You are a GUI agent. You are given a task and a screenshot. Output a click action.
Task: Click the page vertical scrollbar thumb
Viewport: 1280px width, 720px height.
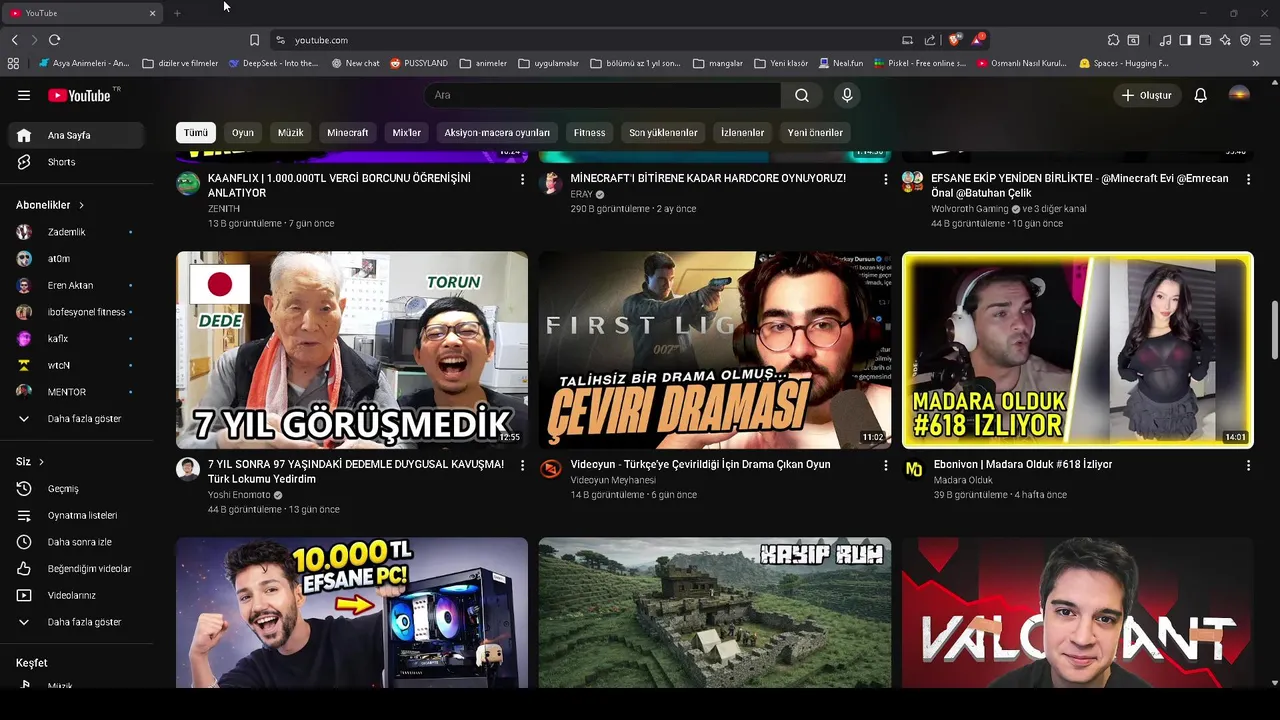(1274, 328)
